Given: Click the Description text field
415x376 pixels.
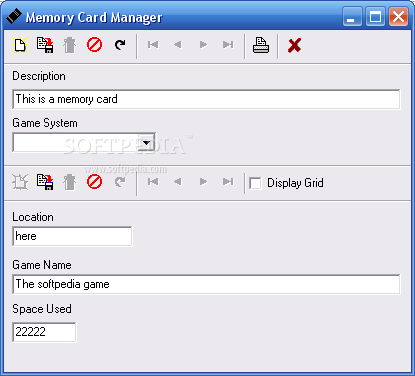Looking at the screenshot, I should coord(206,99).
